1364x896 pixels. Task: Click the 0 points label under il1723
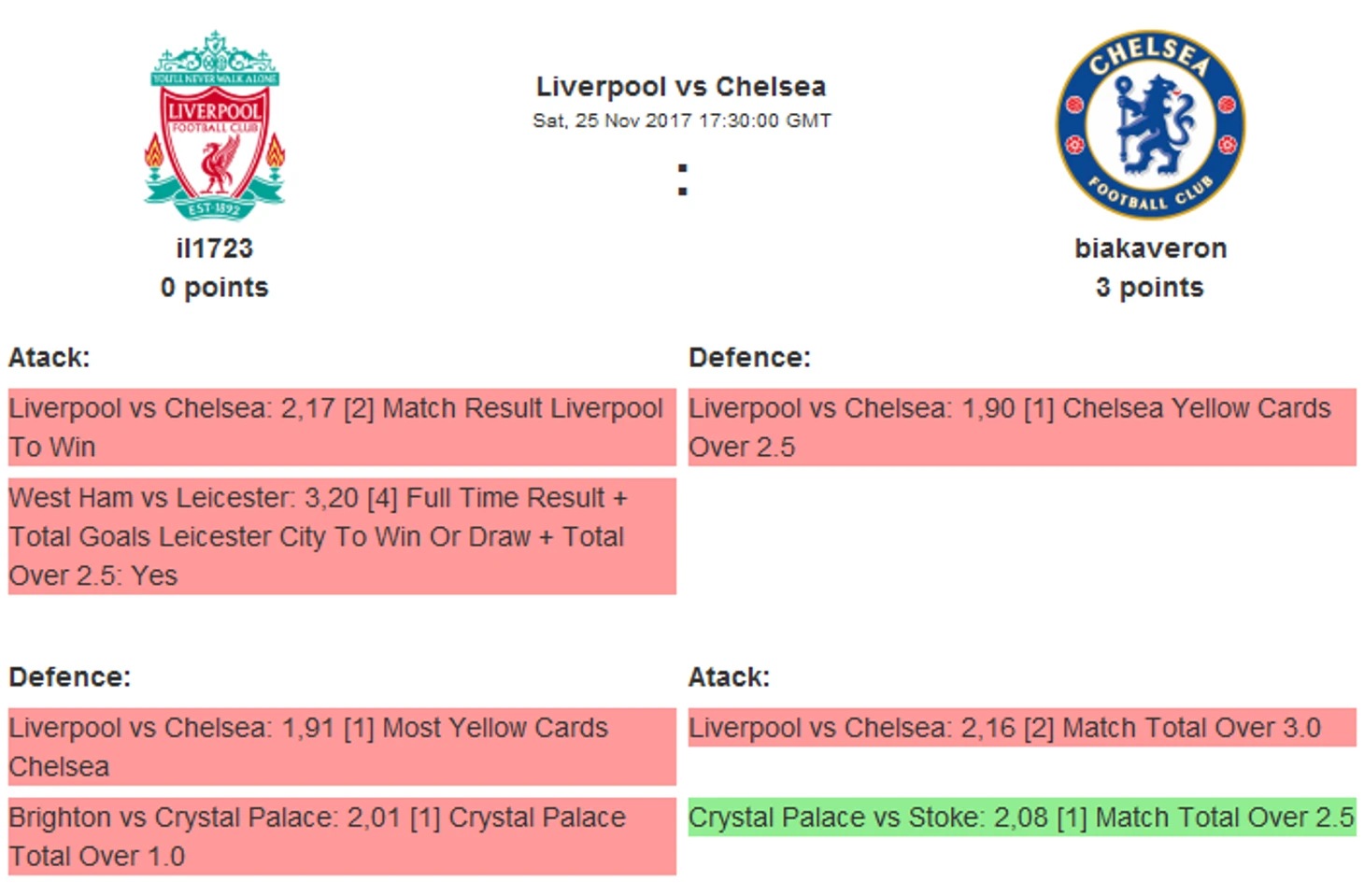(x=215, y=288)
